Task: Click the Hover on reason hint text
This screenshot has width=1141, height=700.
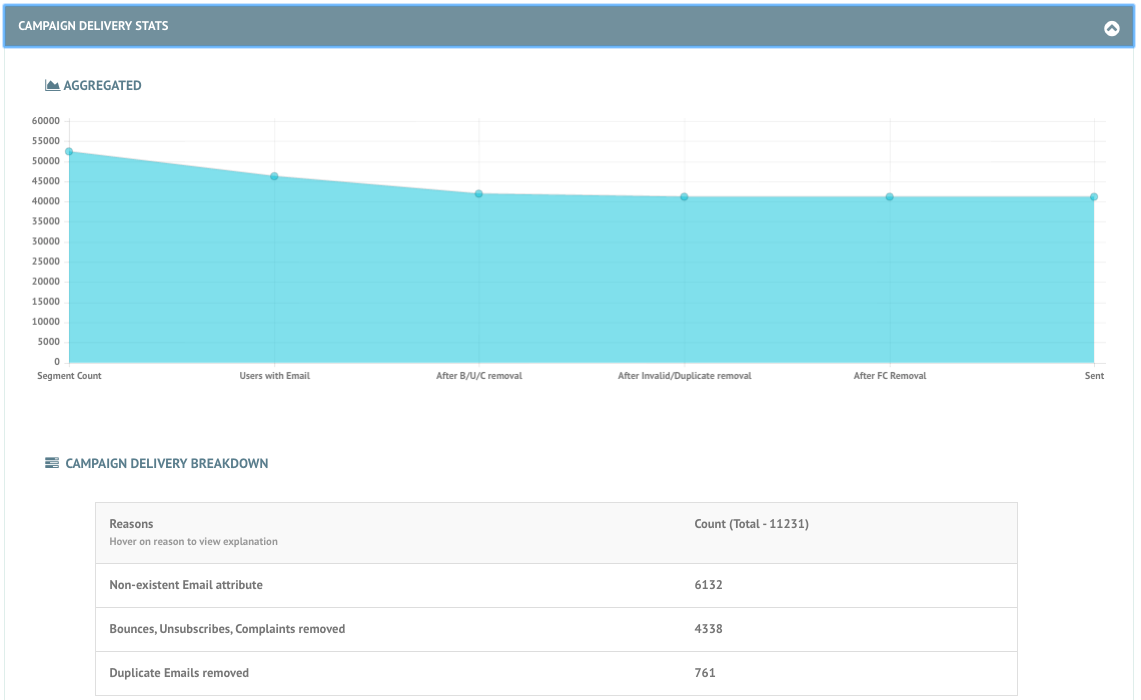Action: point(194,541)
